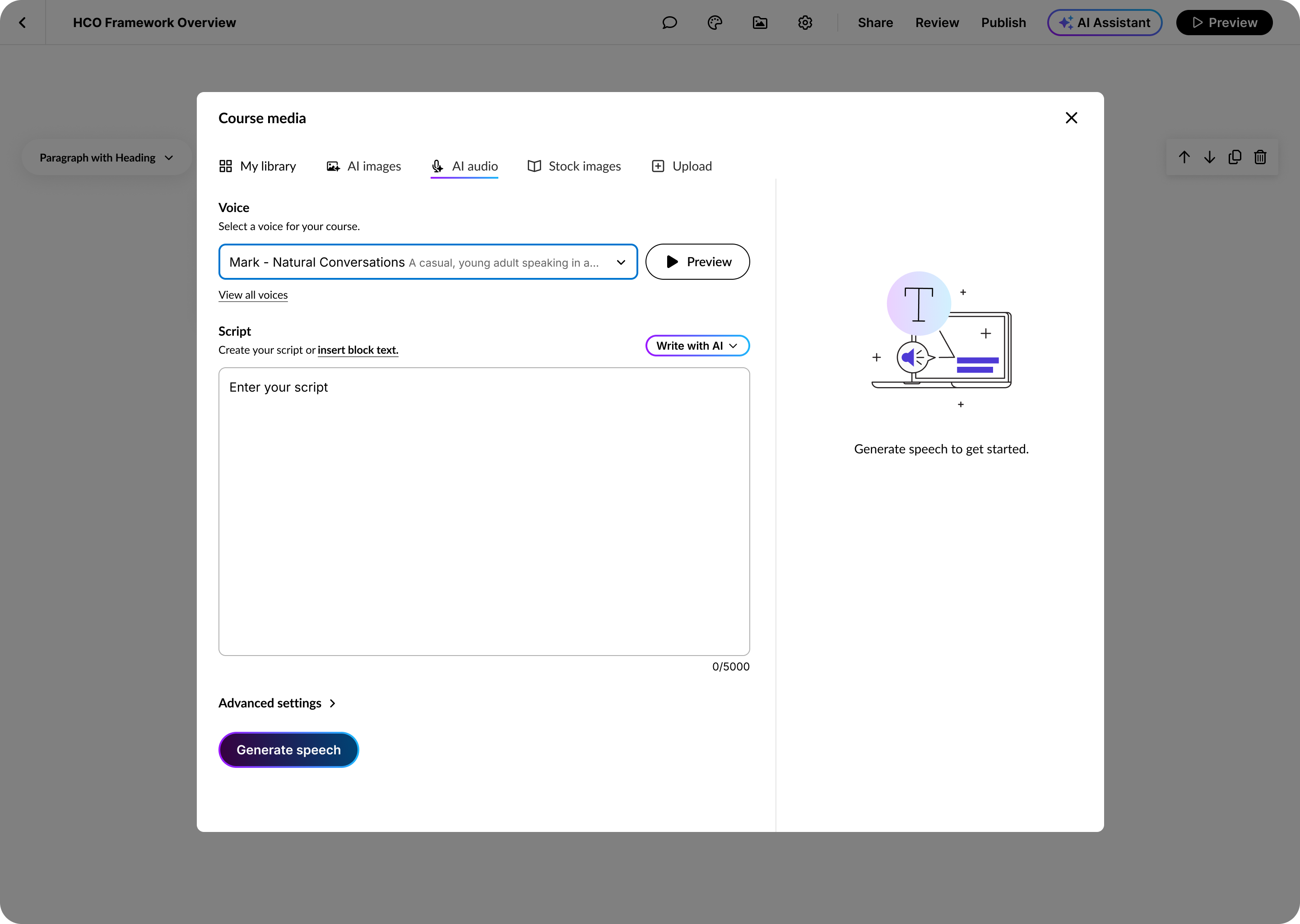Open the media library image icon
1300x924 pixels.
[x=760, y=23]
